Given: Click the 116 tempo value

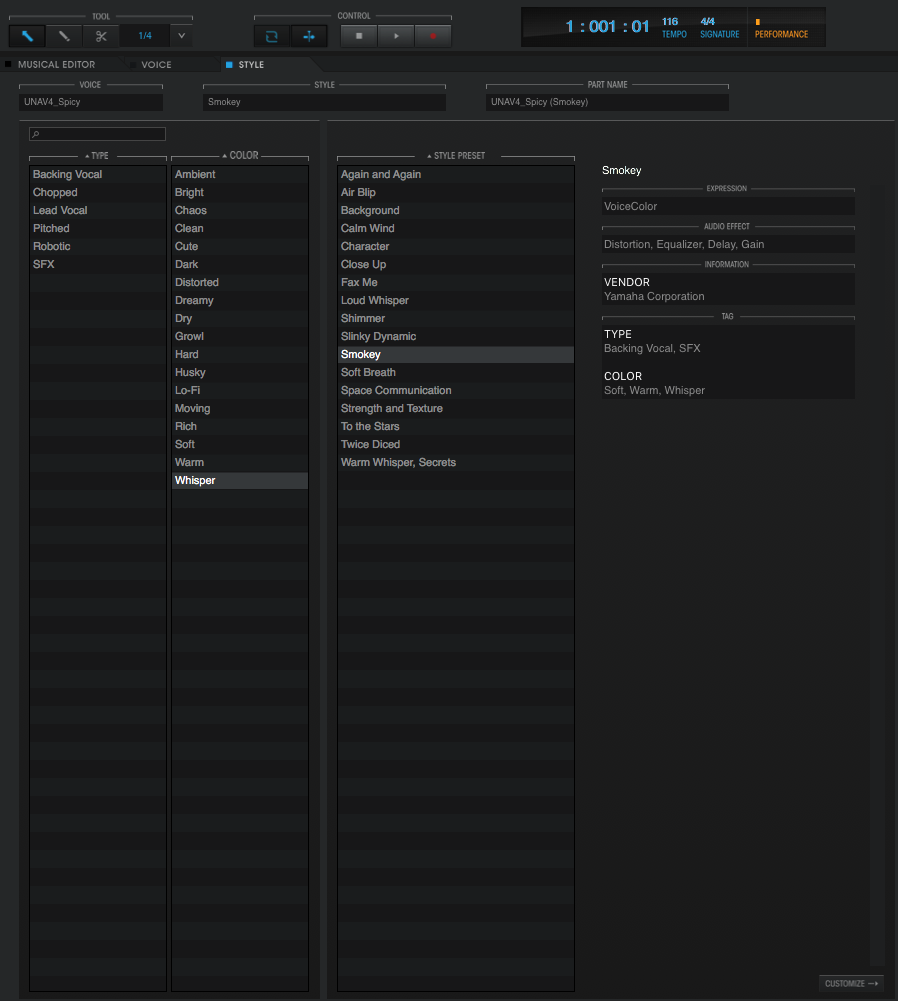Looking at the screenshot, I should click(670, 22).
